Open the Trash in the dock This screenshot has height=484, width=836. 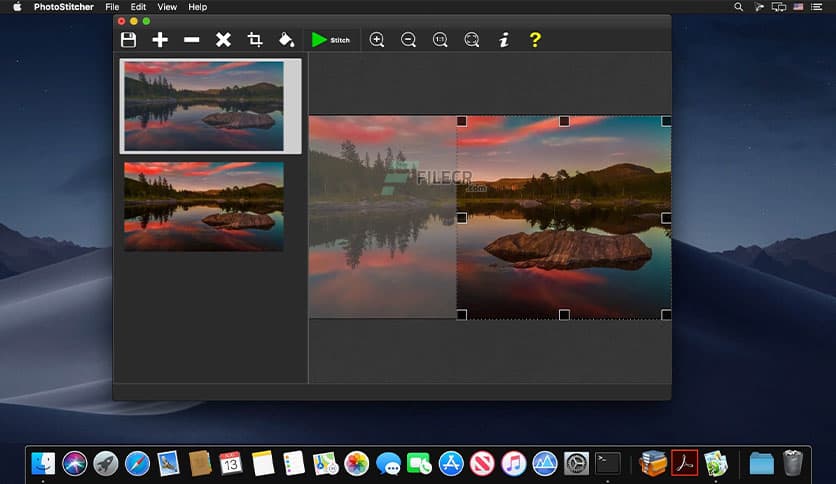pos(793,463)
